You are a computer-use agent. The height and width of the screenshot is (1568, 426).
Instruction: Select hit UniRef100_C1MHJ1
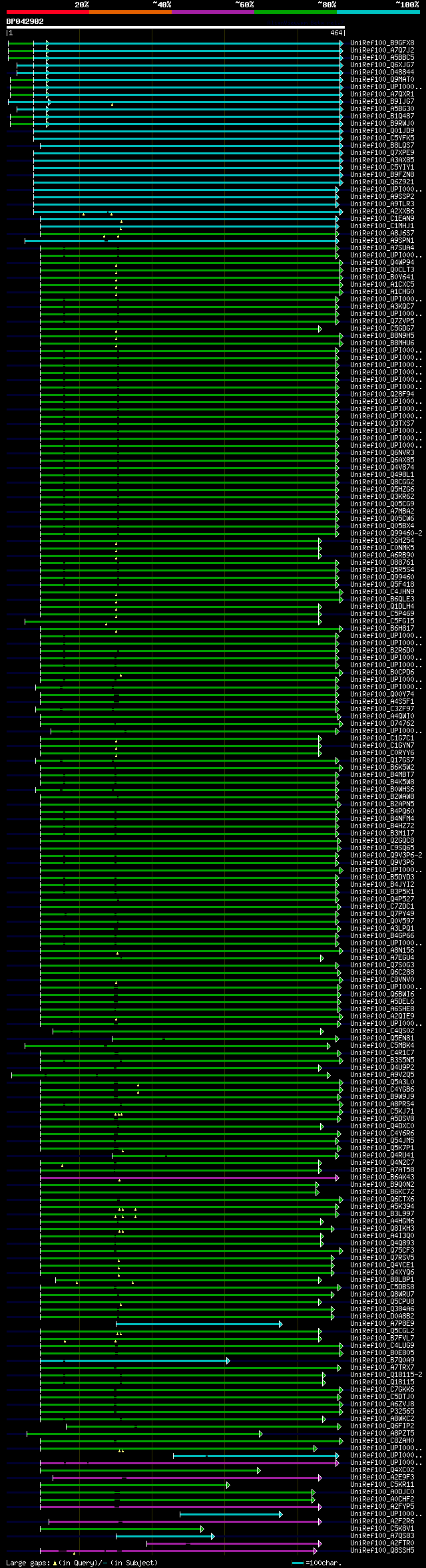point(382,226)
